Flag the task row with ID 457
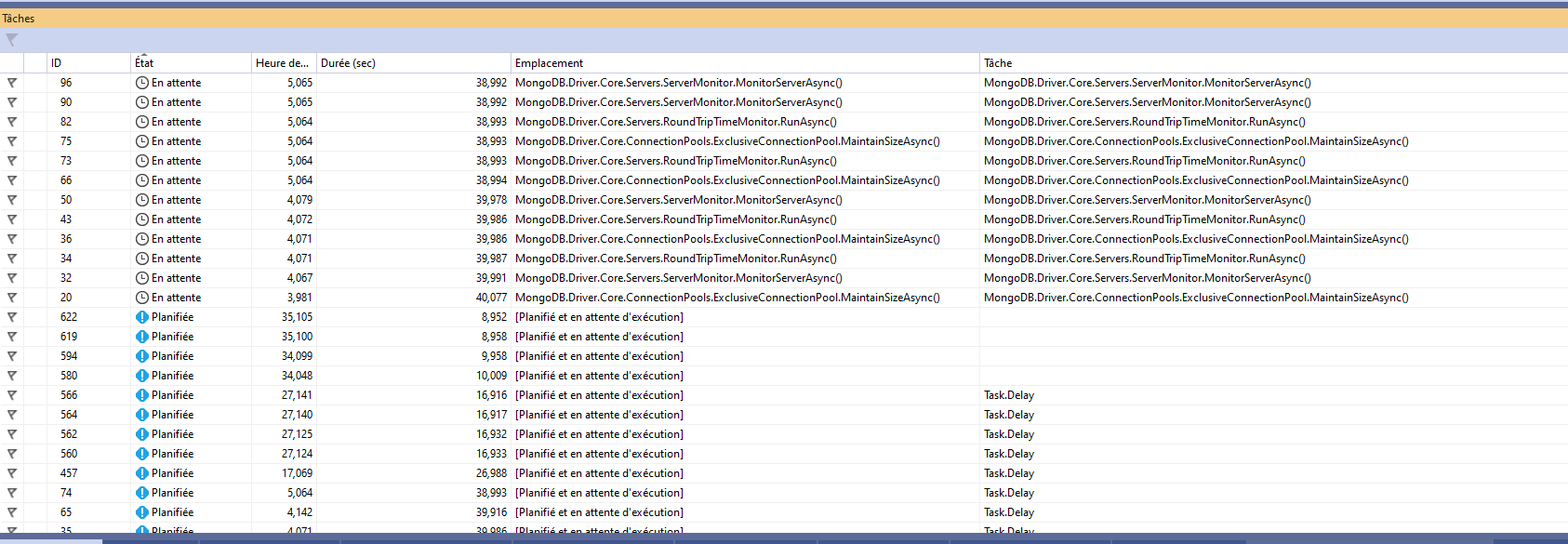 [12, 473]
